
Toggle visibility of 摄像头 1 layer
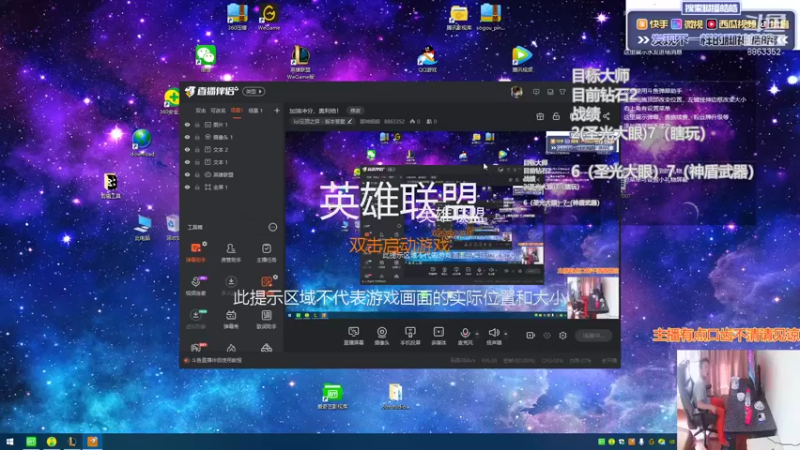187,137
